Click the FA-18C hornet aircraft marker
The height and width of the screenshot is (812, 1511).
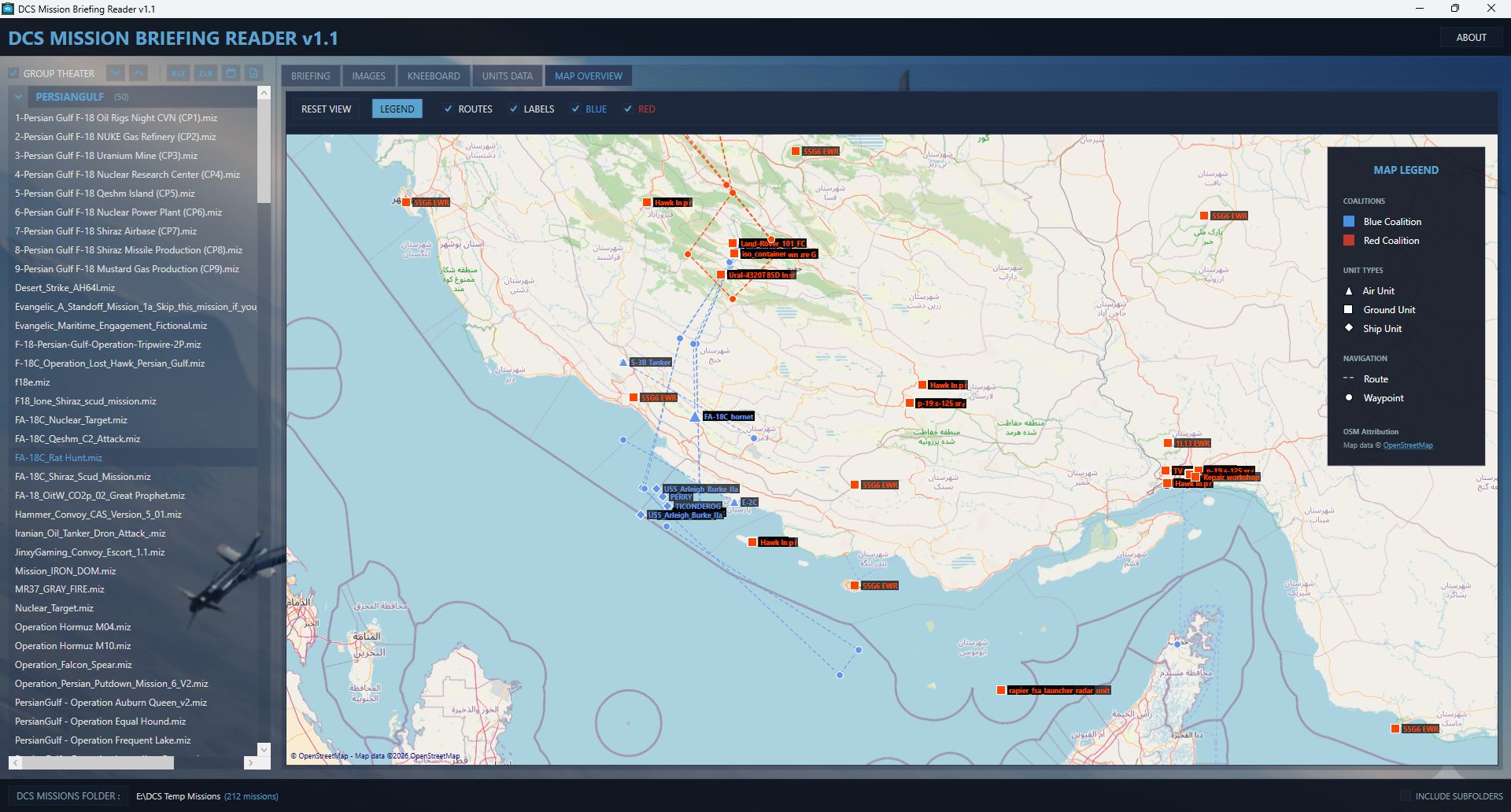(x=695, y=417)
